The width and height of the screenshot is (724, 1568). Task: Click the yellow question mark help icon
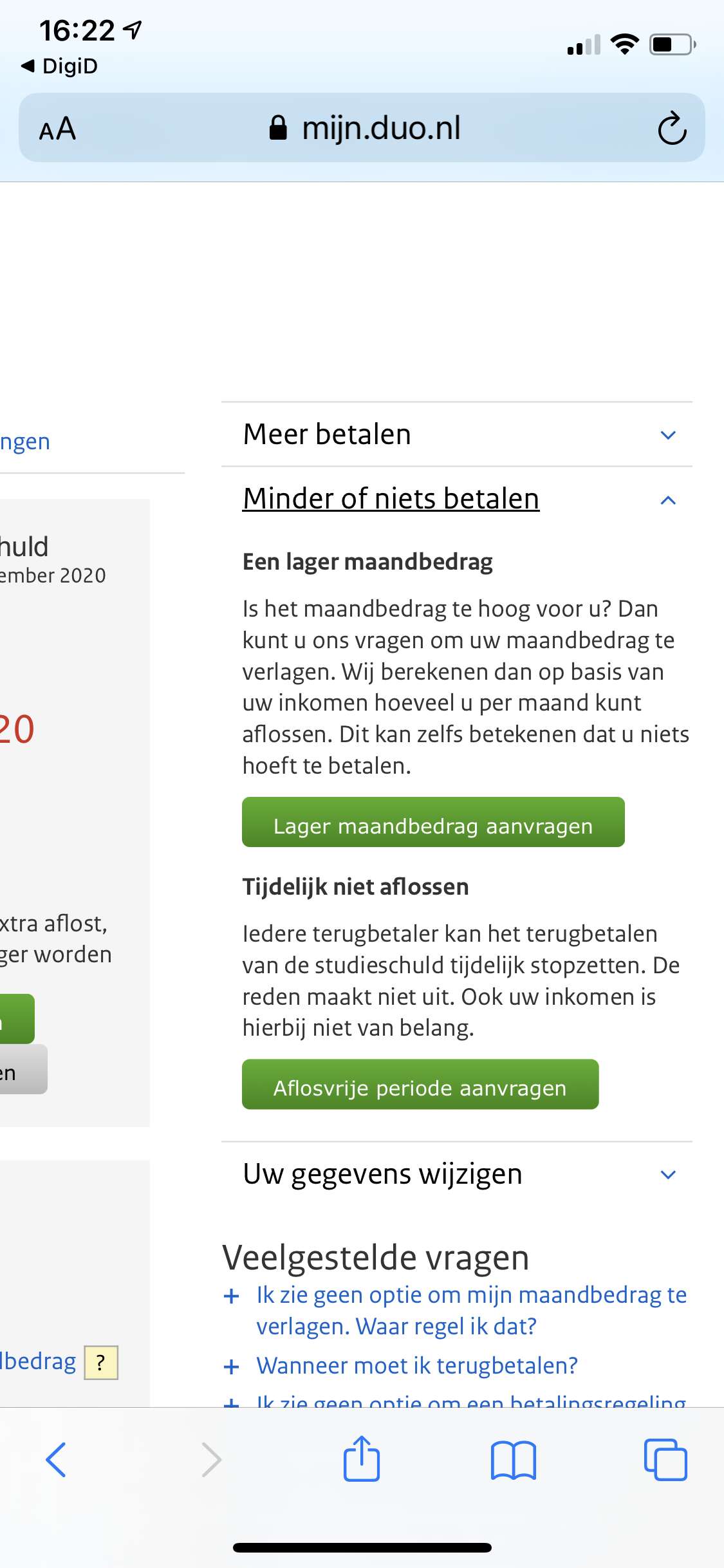101,1362
